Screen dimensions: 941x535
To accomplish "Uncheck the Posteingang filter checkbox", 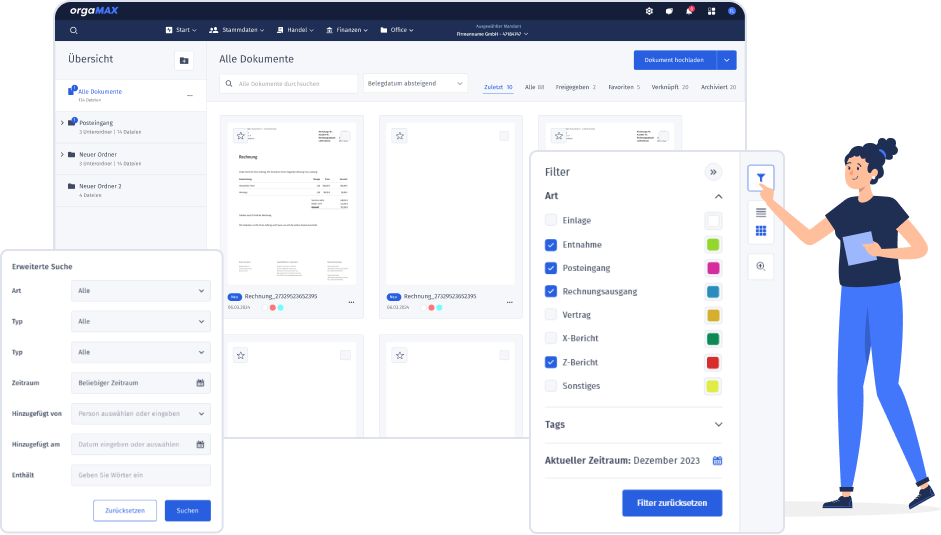I will pyautogui.click(x=550, y=268).
